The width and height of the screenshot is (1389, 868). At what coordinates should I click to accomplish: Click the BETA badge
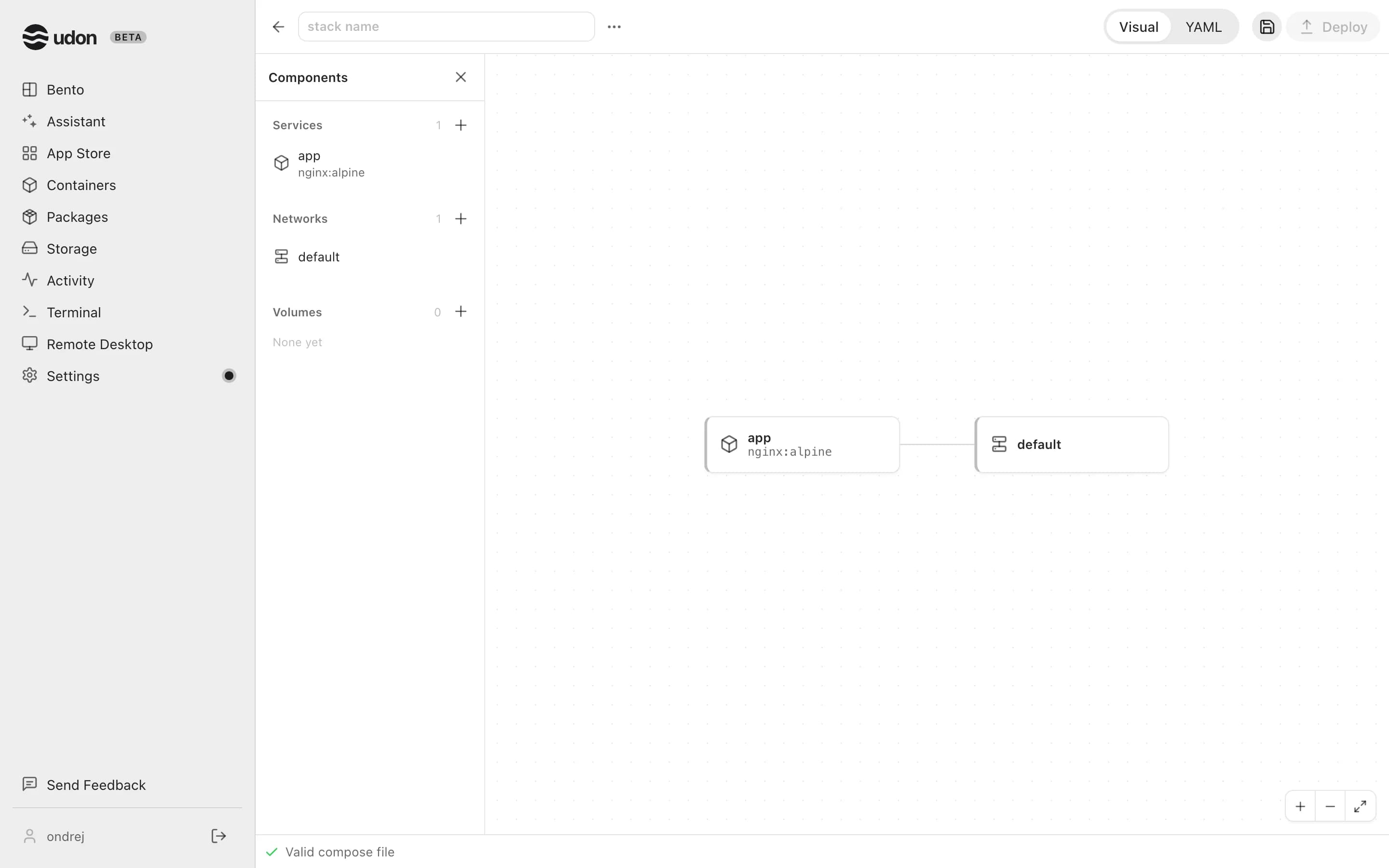128,37
